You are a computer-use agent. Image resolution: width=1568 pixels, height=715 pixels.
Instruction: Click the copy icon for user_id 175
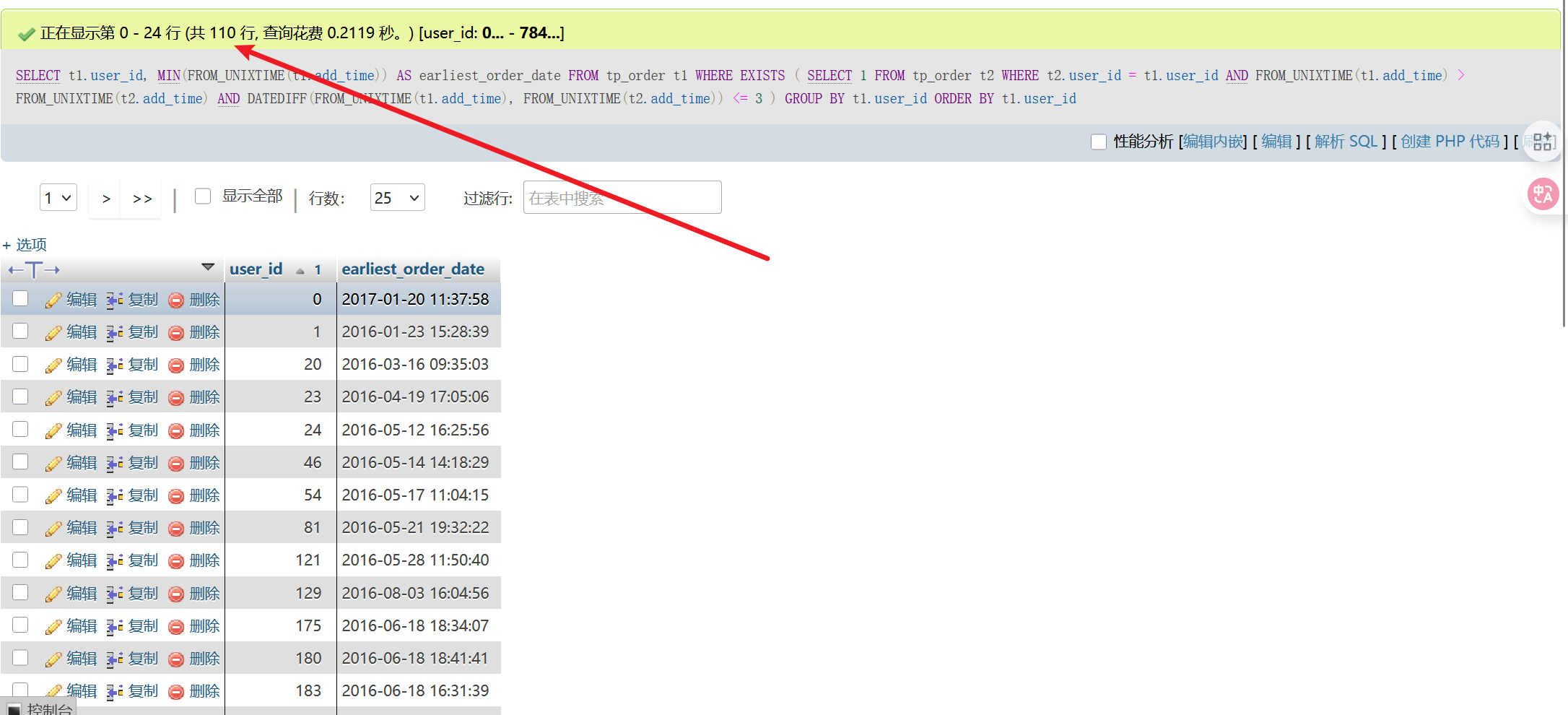point(114,627)
